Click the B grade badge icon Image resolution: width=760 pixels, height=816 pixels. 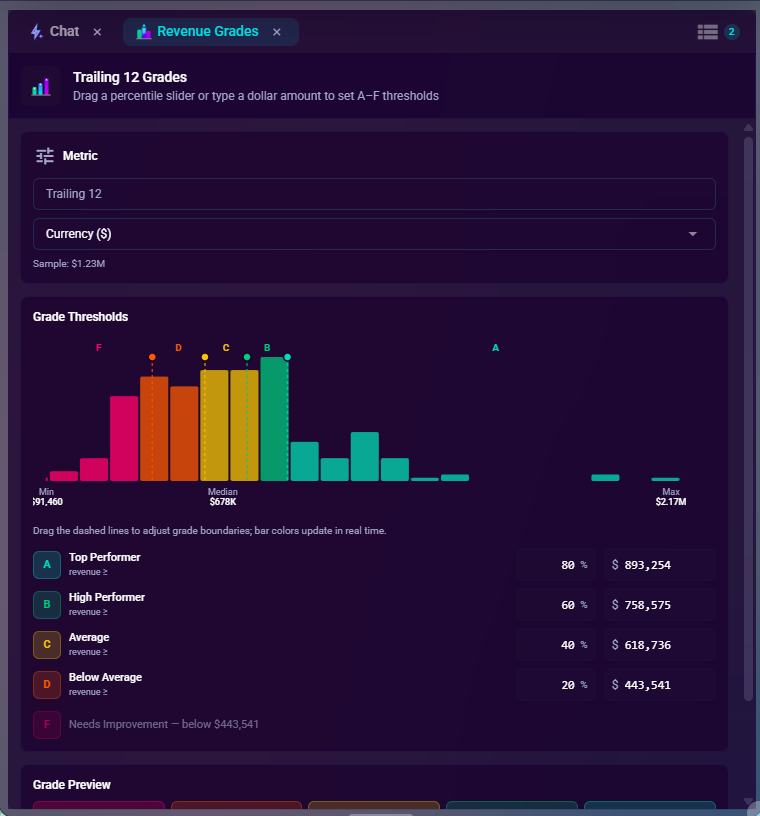click(x=47, y=605)
